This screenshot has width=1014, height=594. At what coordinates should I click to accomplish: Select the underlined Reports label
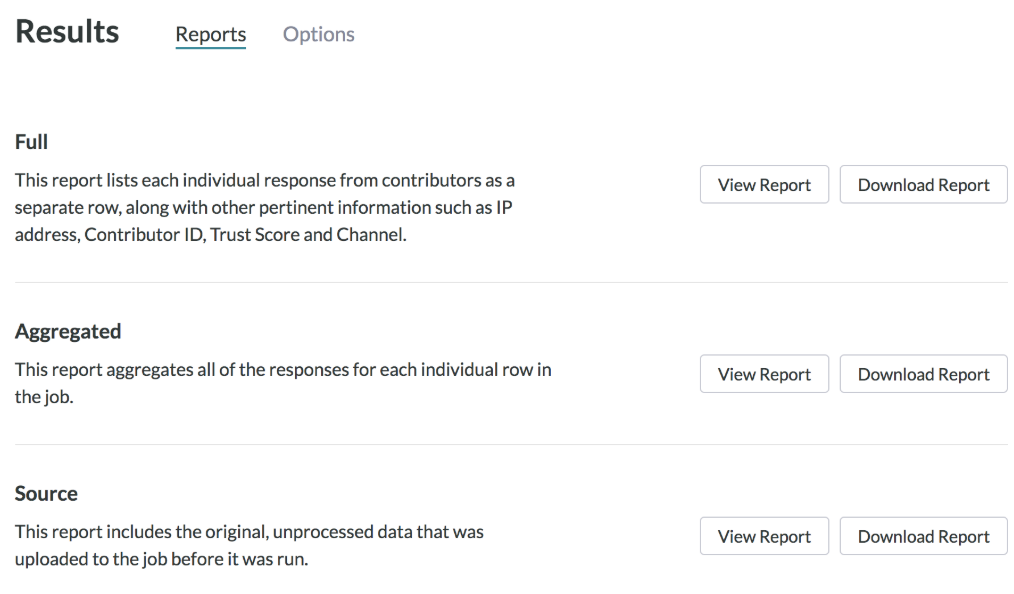coord(210,34)
